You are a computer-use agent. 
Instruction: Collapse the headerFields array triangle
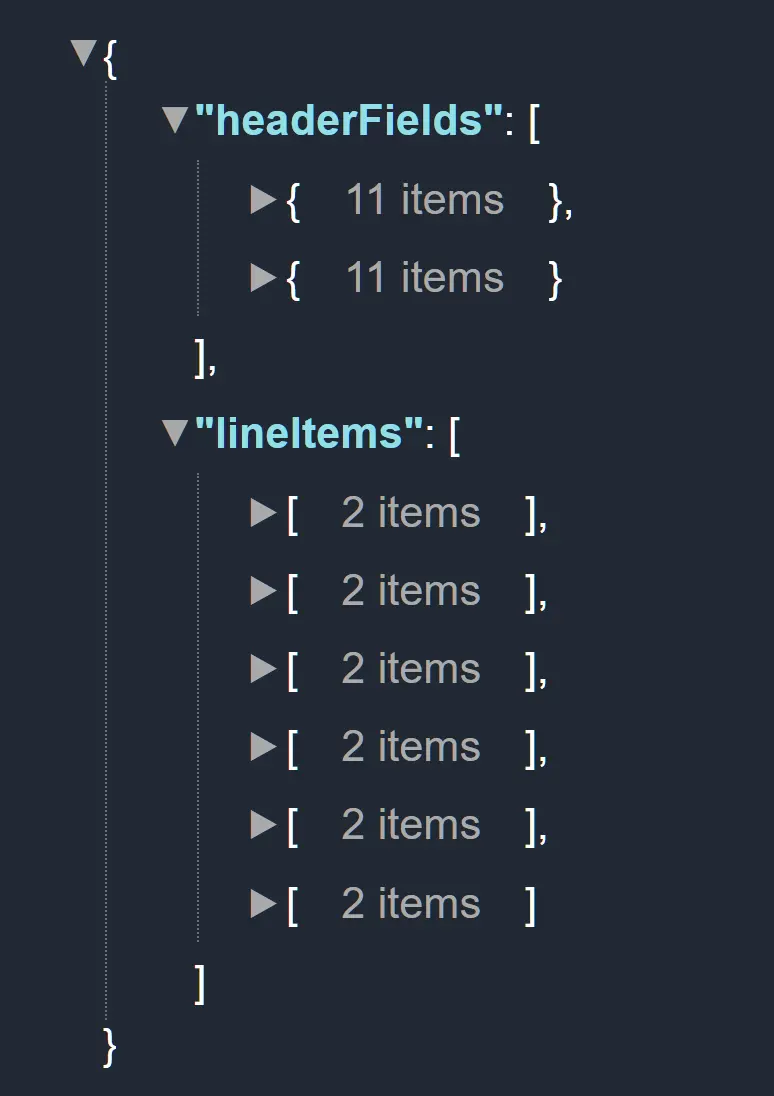(x=175, y=121)
